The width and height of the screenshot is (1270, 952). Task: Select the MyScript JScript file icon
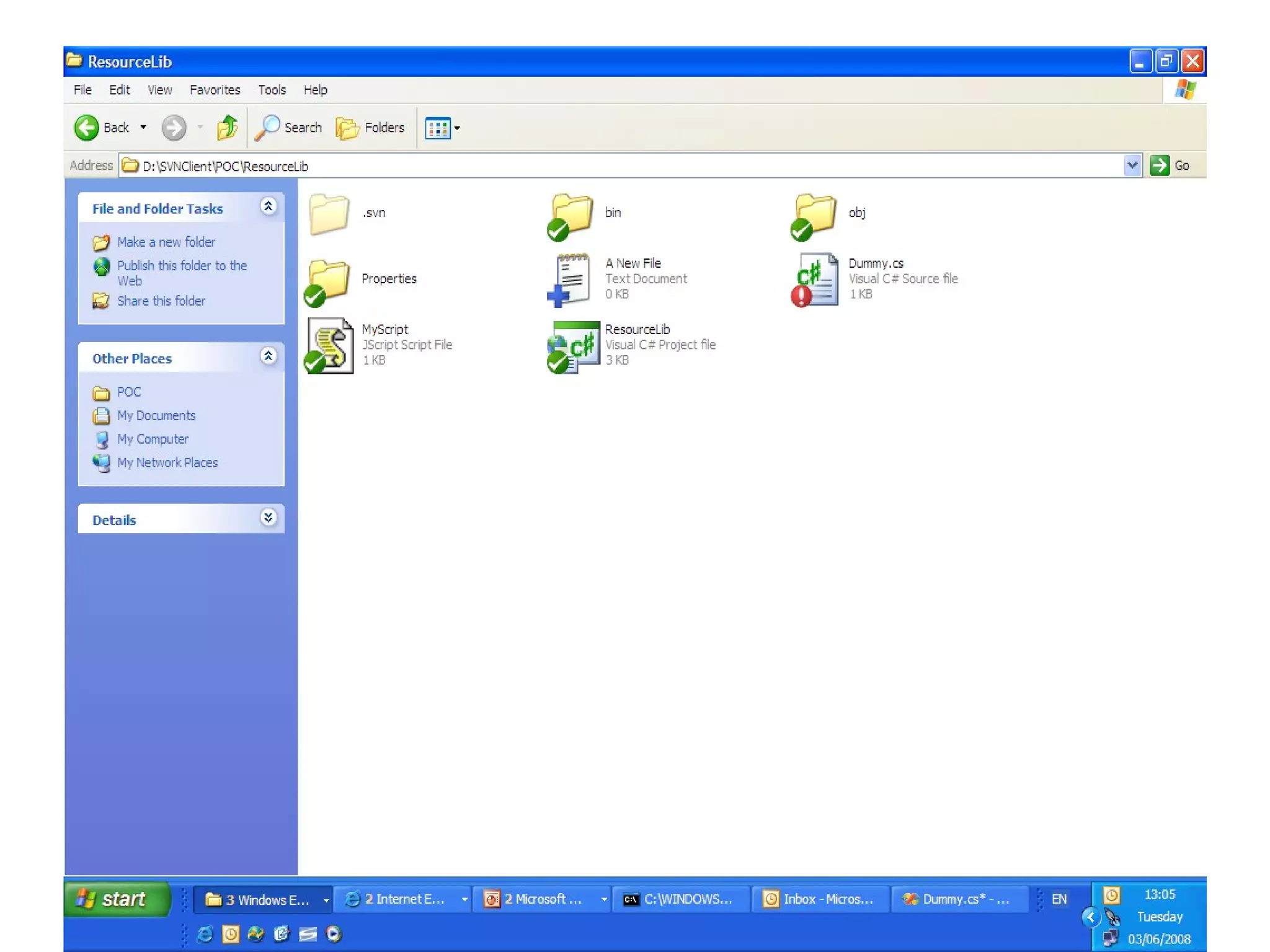(x=331, y=345)
